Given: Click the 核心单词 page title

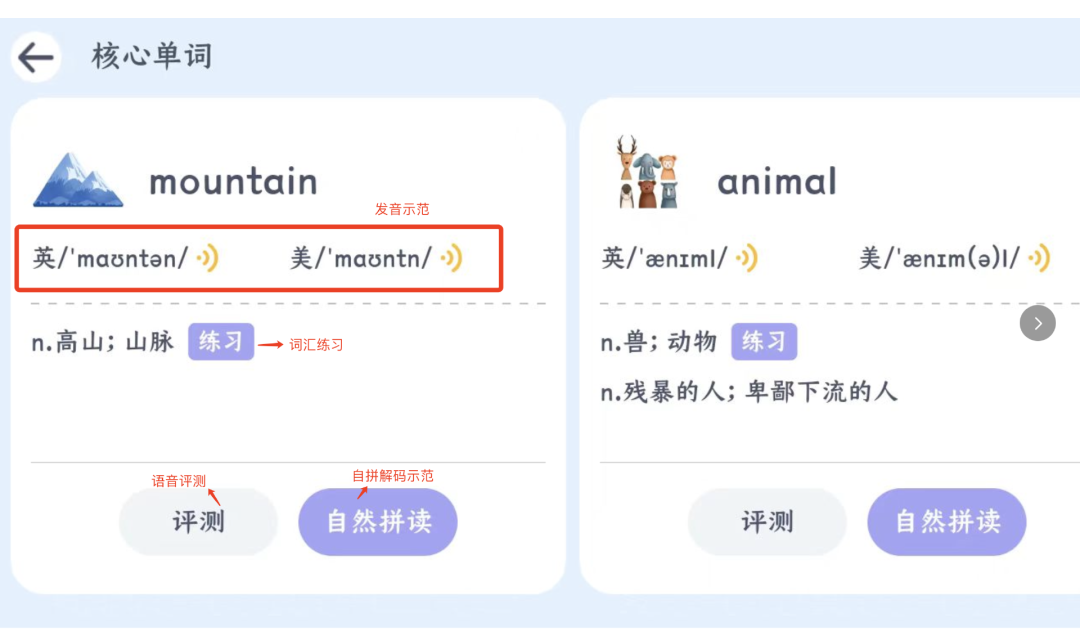Looking at the screenshot, I should (152, 56).
